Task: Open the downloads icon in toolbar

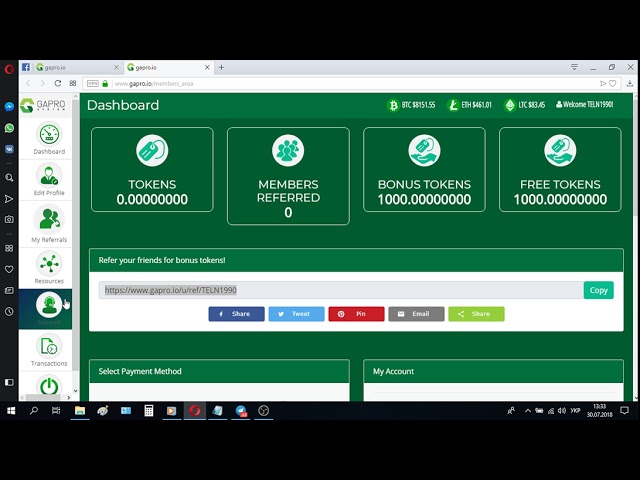Action: (x=630, y=83)
